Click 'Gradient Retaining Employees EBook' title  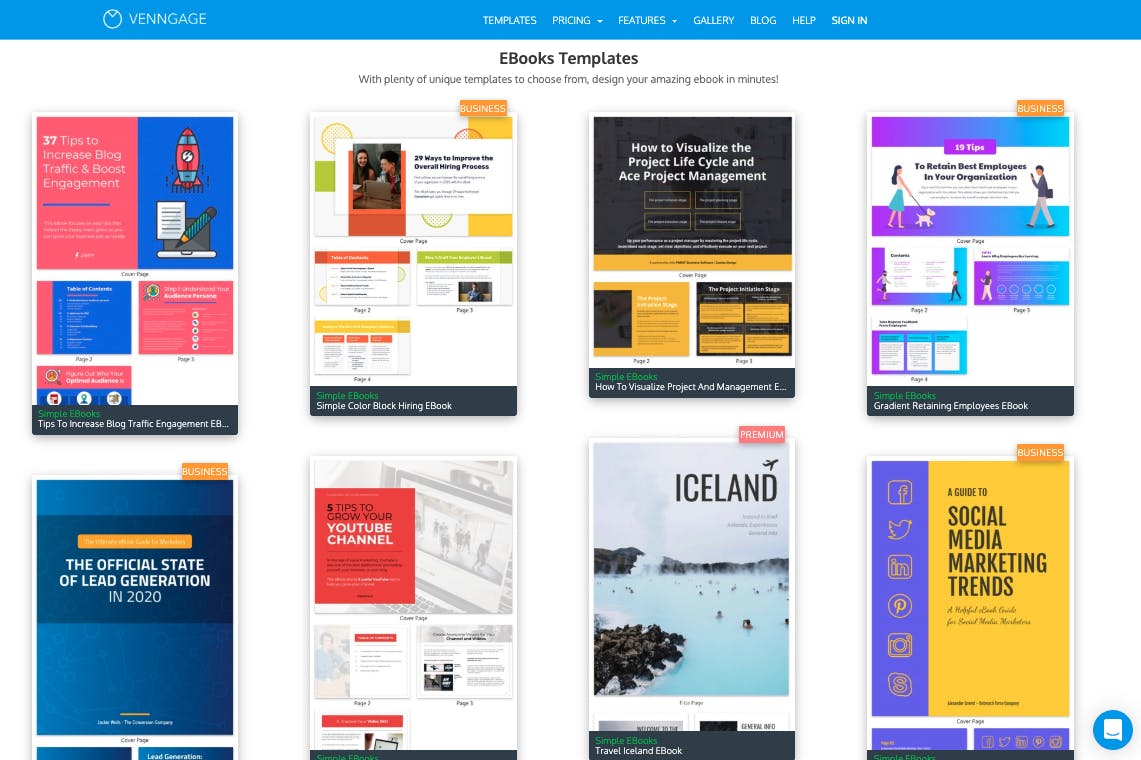coord(950,406)
